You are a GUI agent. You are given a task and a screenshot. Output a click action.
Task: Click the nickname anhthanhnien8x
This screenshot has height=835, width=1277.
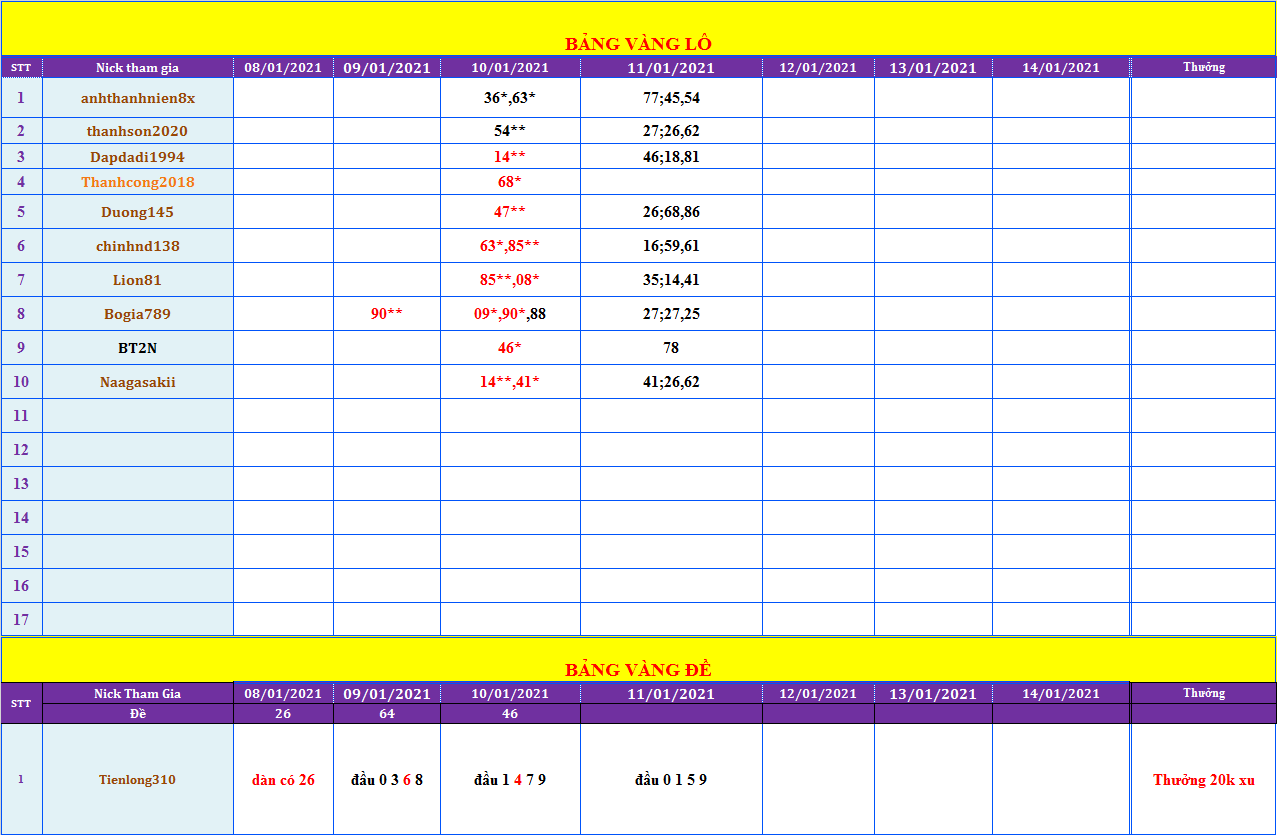[x=138, y=98]
